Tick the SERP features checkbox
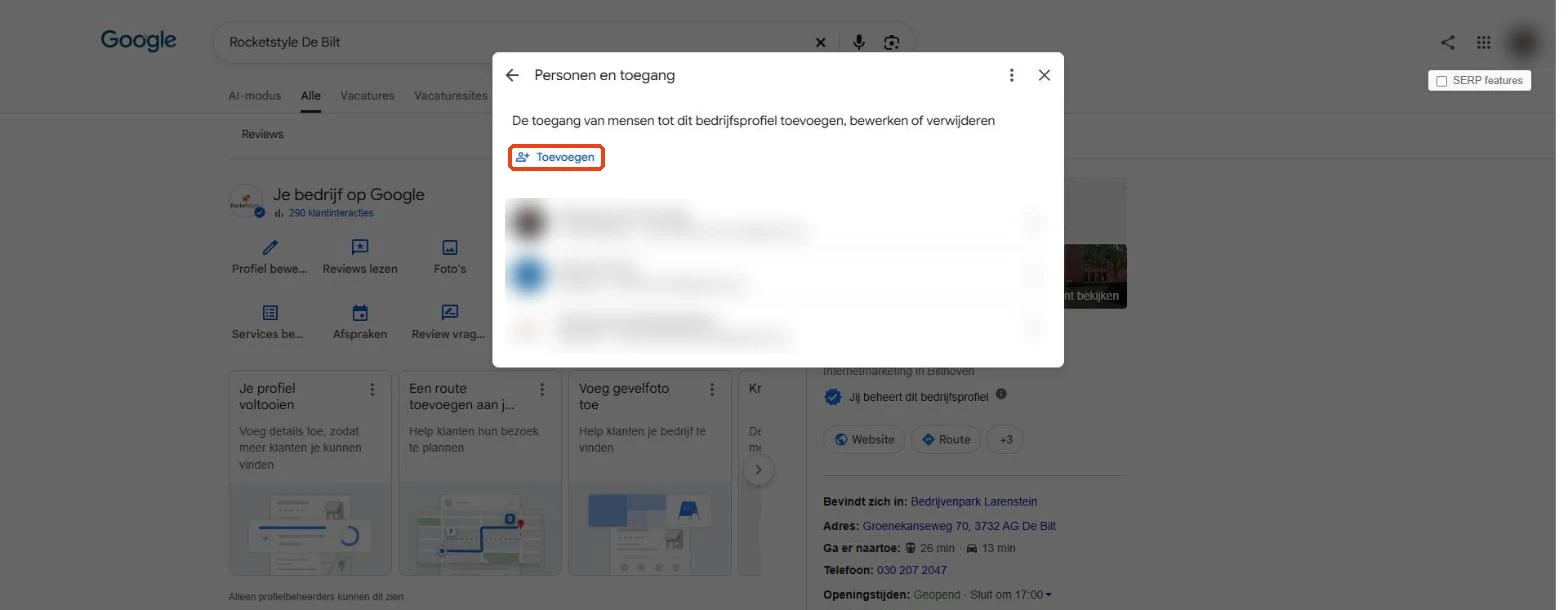1568x610 pixels. click(1441, 81)
